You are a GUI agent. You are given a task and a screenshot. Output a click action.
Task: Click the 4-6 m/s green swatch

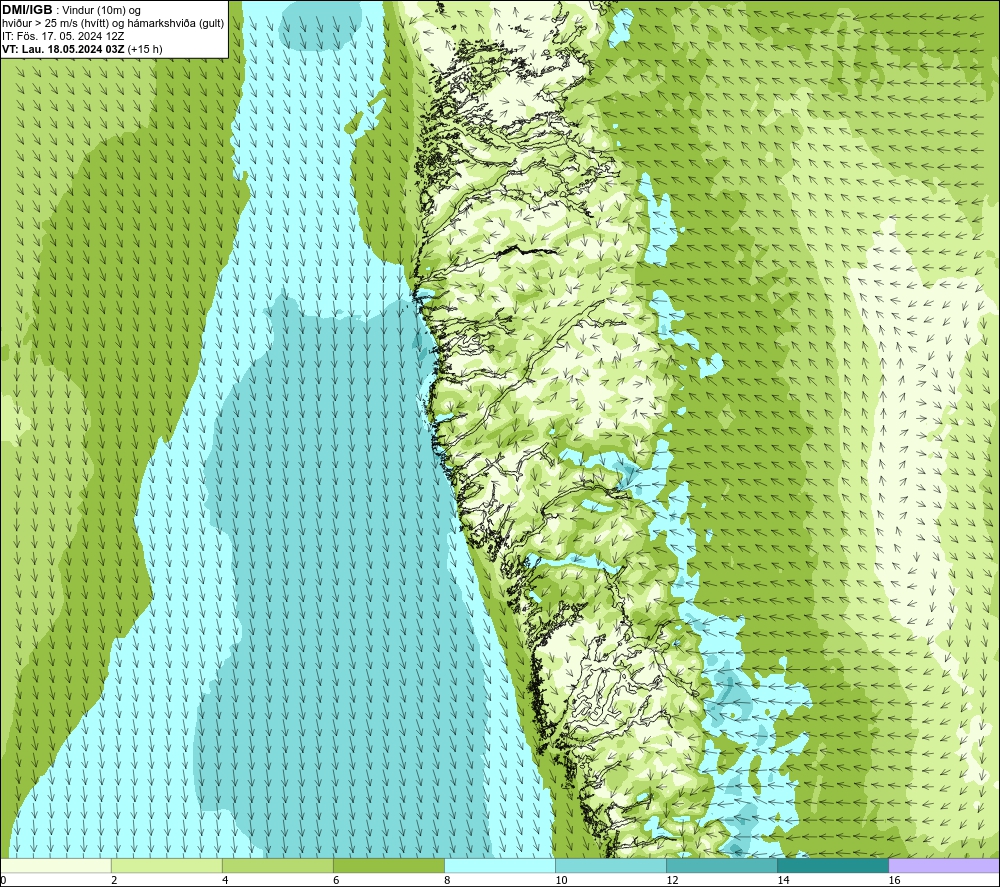pyautogui.click(x=277, y=865)
